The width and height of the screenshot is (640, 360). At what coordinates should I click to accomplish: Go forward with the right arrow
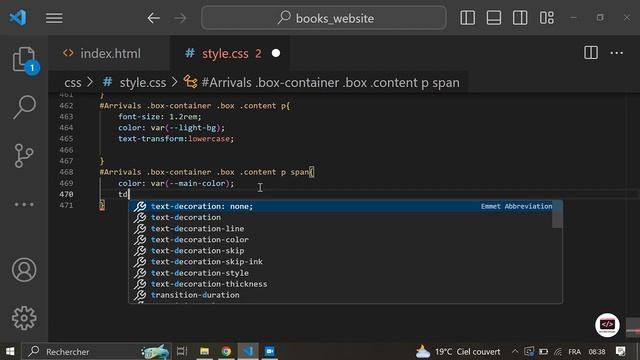pos(180,18)
